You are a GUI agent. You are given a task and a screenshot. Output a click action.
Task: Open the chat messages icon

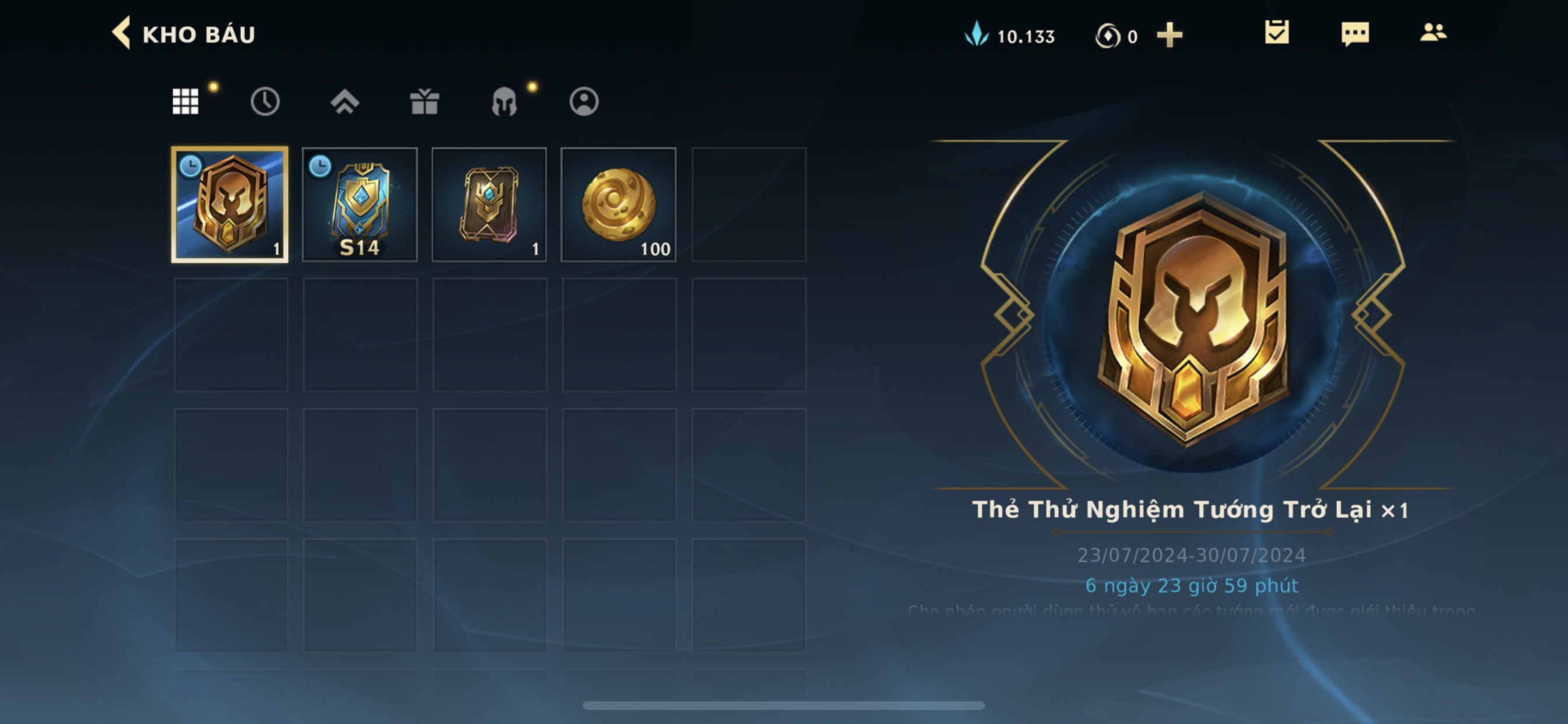pos(1355,34)
